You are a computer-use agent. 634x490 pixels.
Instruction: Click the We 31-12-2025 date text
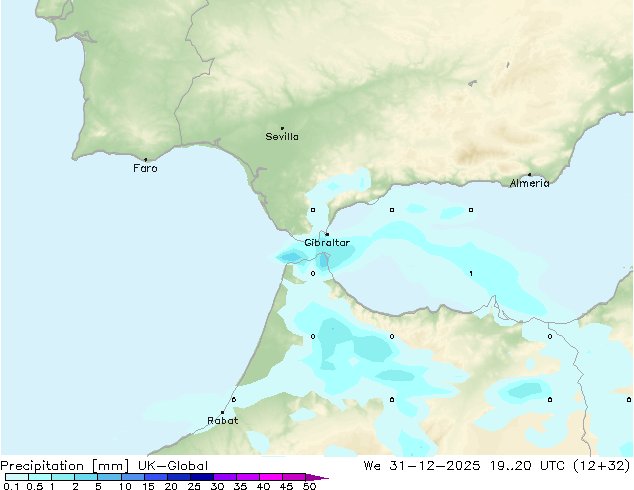click(x=422, y=466)
